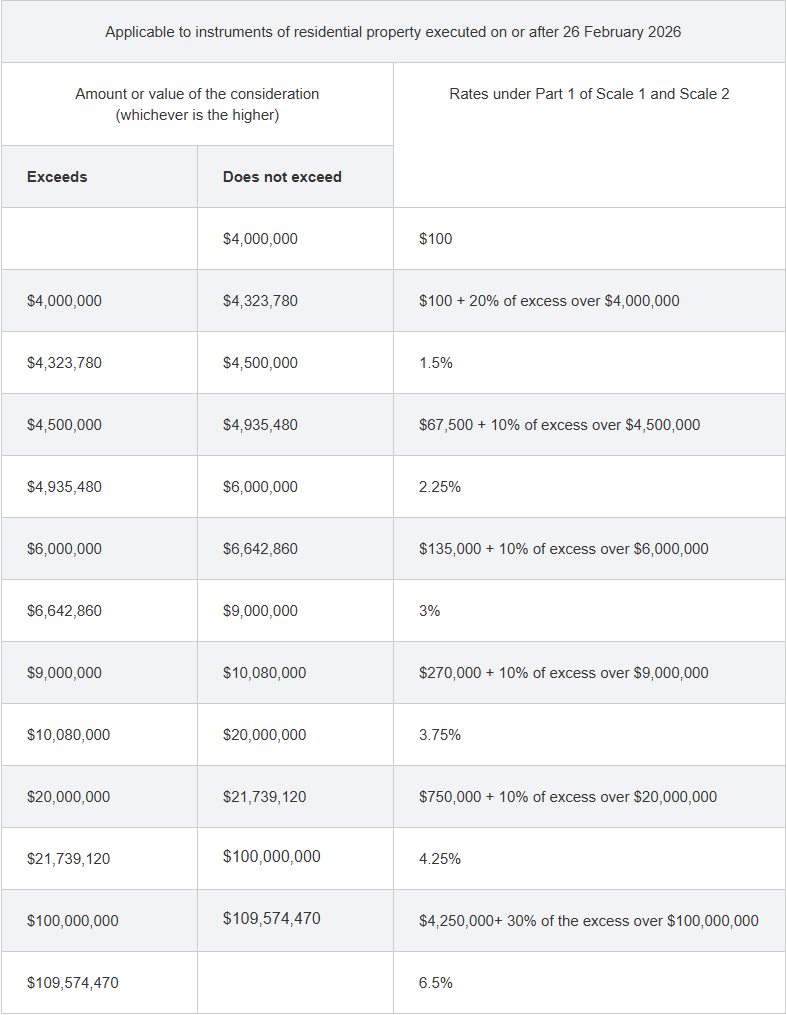
Task: Select the 3% rate cell
Action: pos(589,611)
